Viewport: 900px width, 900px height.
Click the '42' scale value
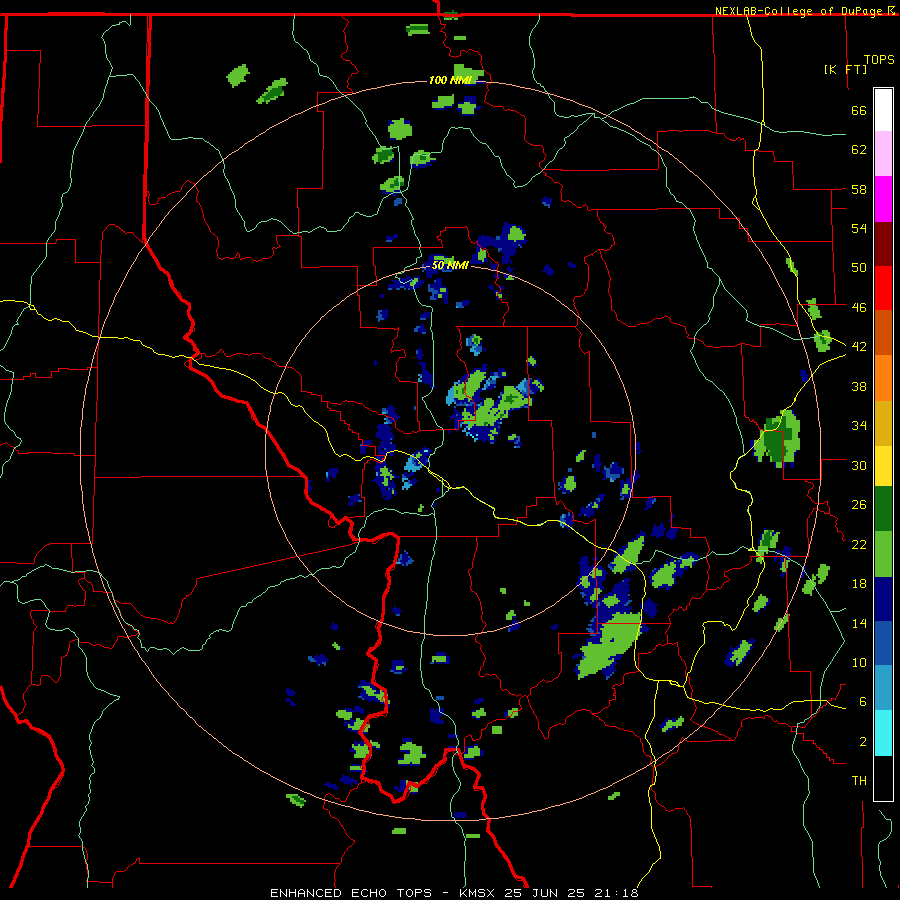(x=859, y=347)
